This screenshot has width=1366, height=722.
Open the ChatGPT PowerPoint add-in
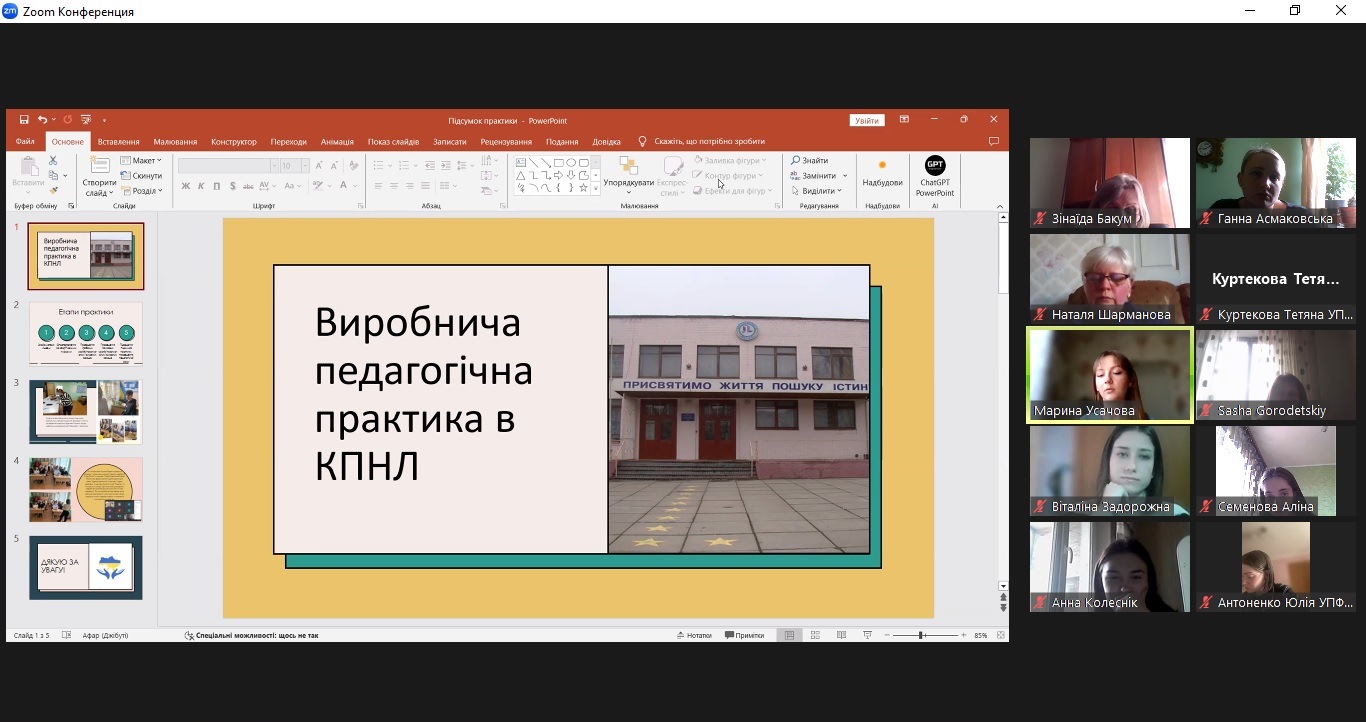[x=935, y=176]
